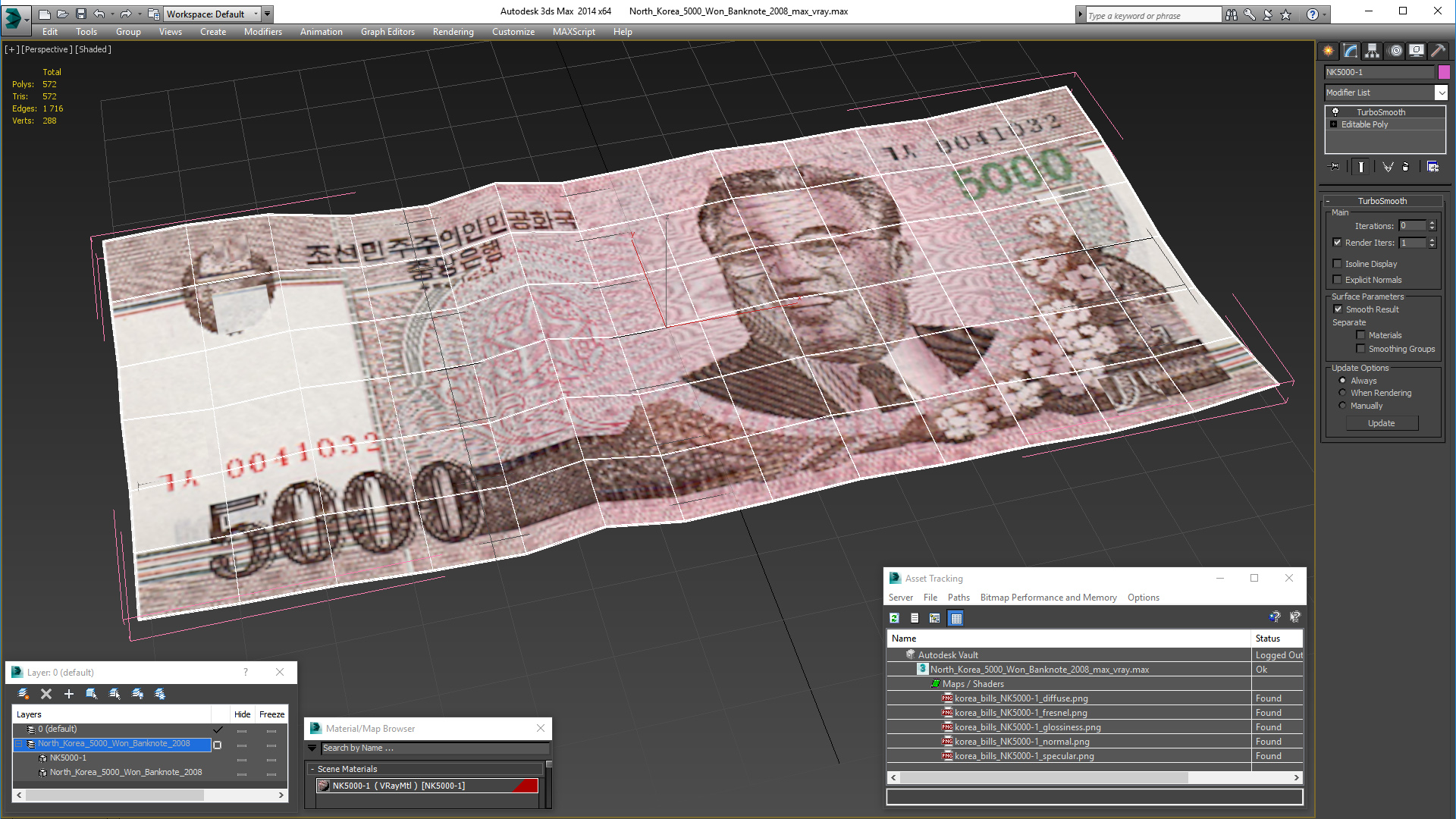This screenshot has width=1456, height=819.
Task: Enable Separate by Smoothing Groups checkbox
Action: pos(1360,349)
